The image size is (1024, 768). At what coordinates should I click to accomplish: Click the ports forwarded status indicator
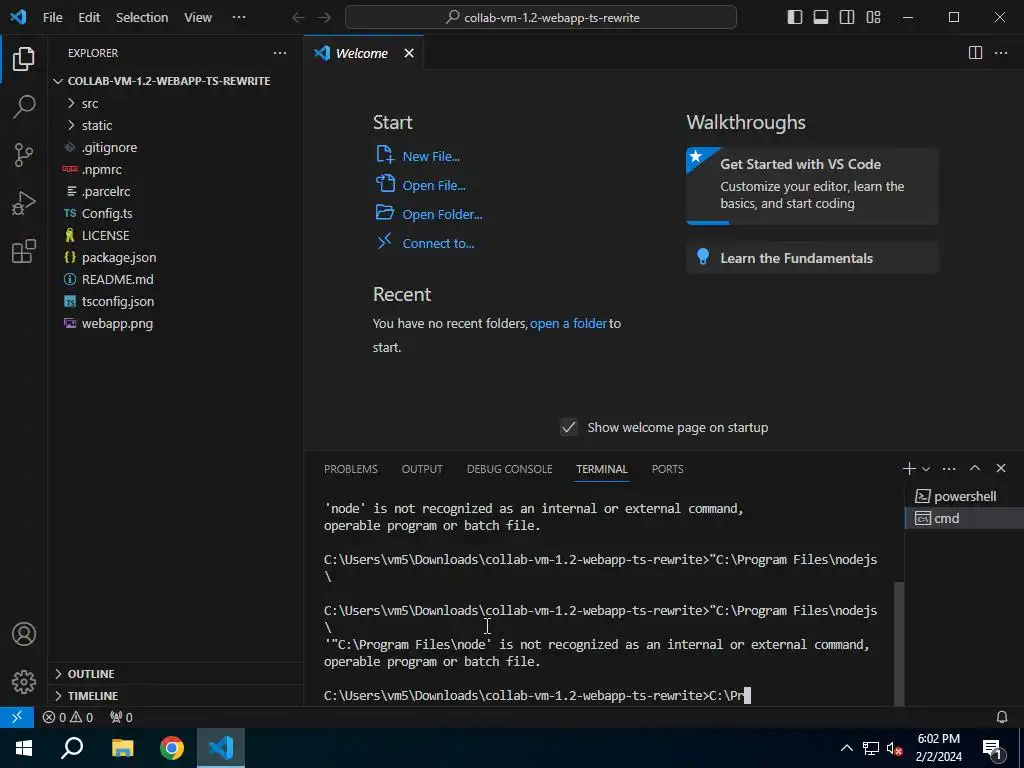[x=121, y=717]
